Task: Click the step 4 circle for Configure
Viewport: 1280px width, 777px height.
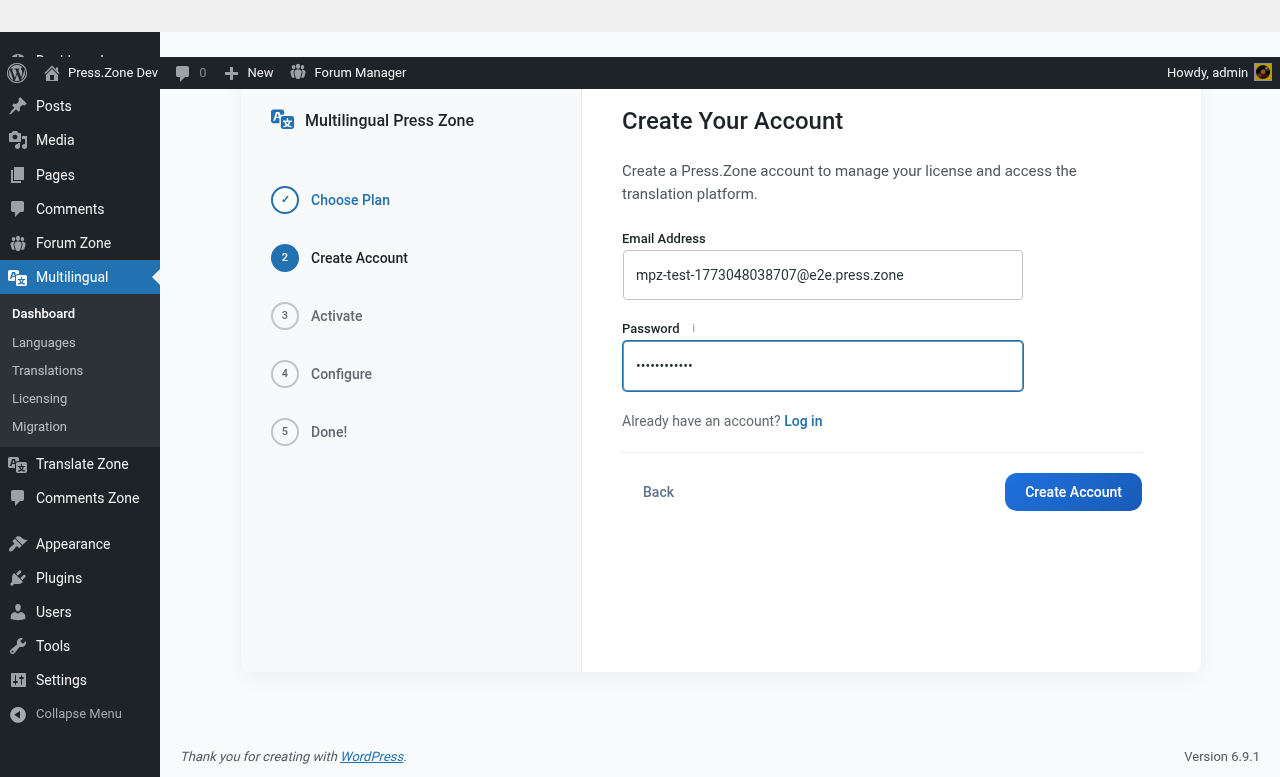Action: point(285,374)
